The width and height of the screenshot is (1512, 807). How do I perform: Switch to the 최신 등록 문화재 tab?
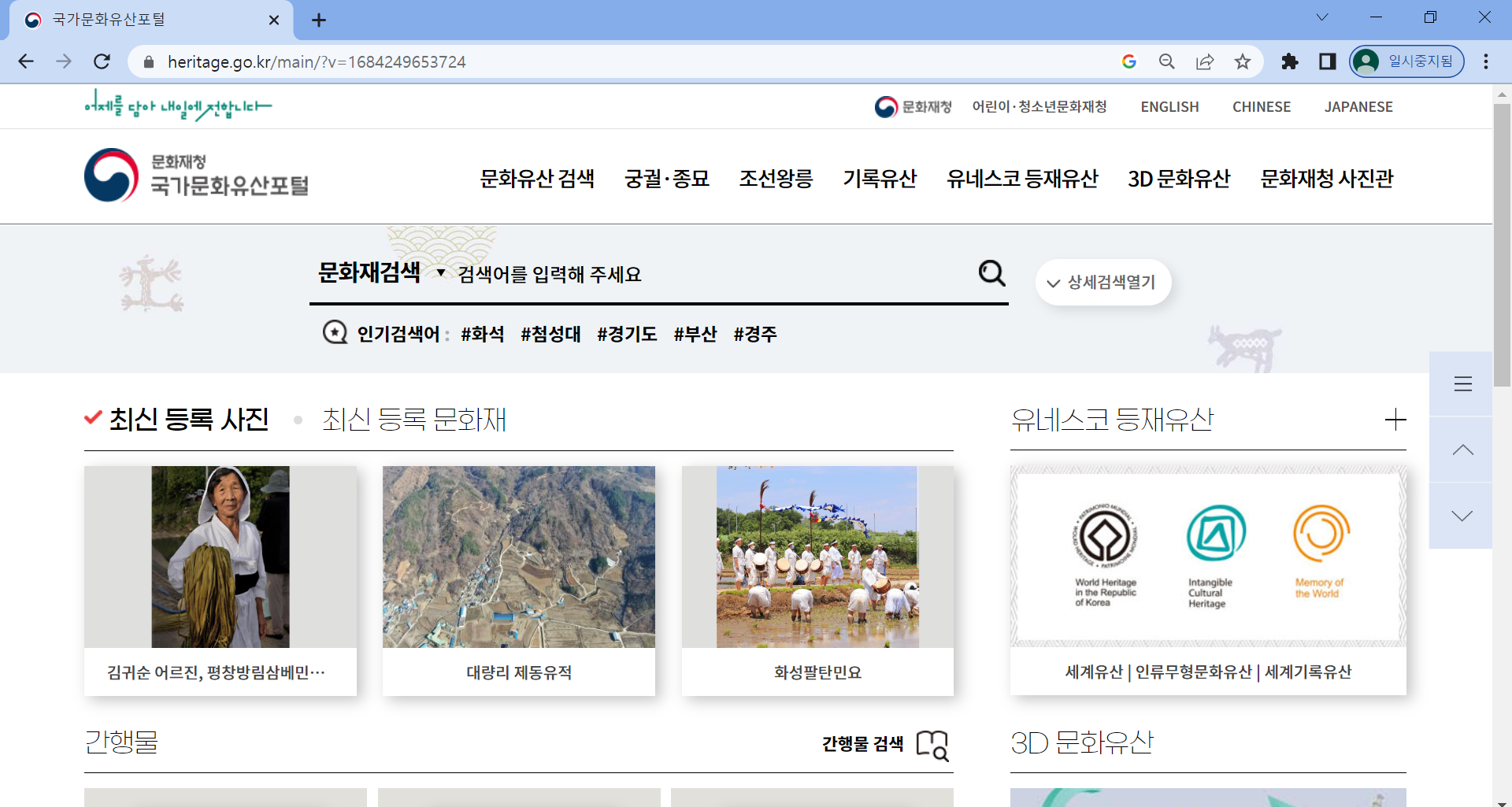(x=413, y=419)
